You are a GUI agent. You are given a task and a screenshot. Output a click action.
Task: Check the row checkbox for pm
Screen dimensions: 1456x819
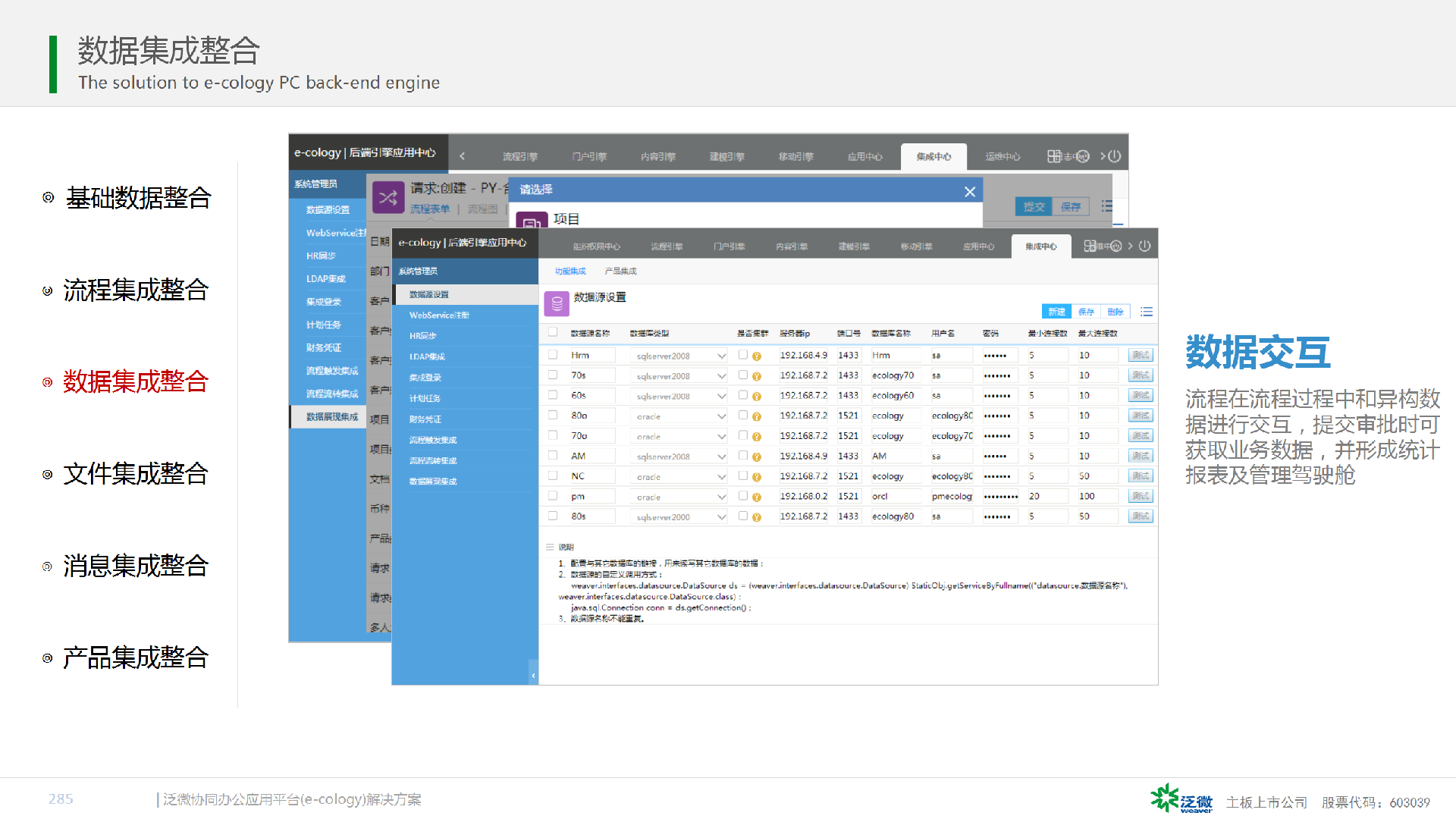553,495
